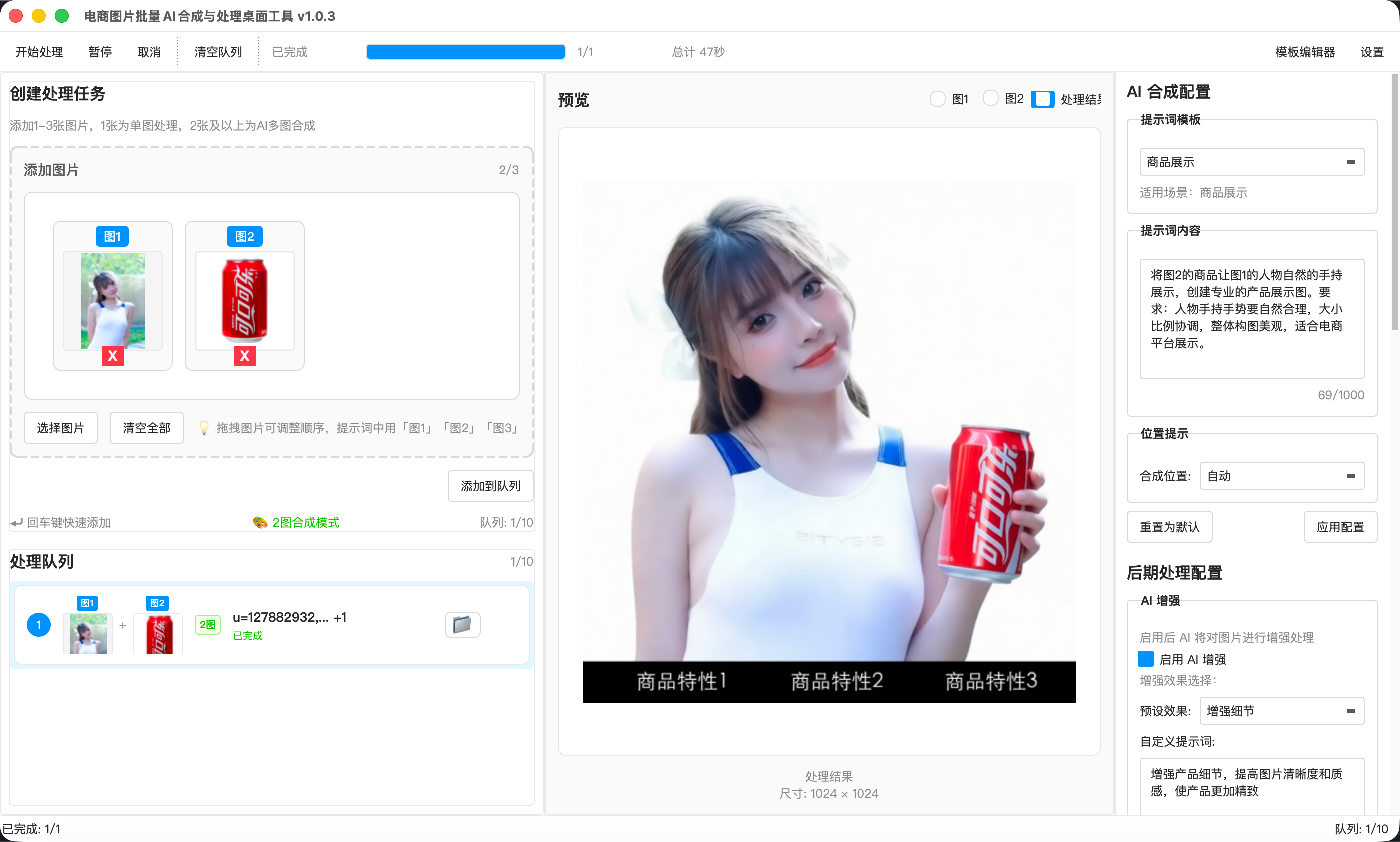The height and width of the screenshot is (842, 1400).
Task: Open 设置 from the toolbar
Action: [x=1372, y=52]
